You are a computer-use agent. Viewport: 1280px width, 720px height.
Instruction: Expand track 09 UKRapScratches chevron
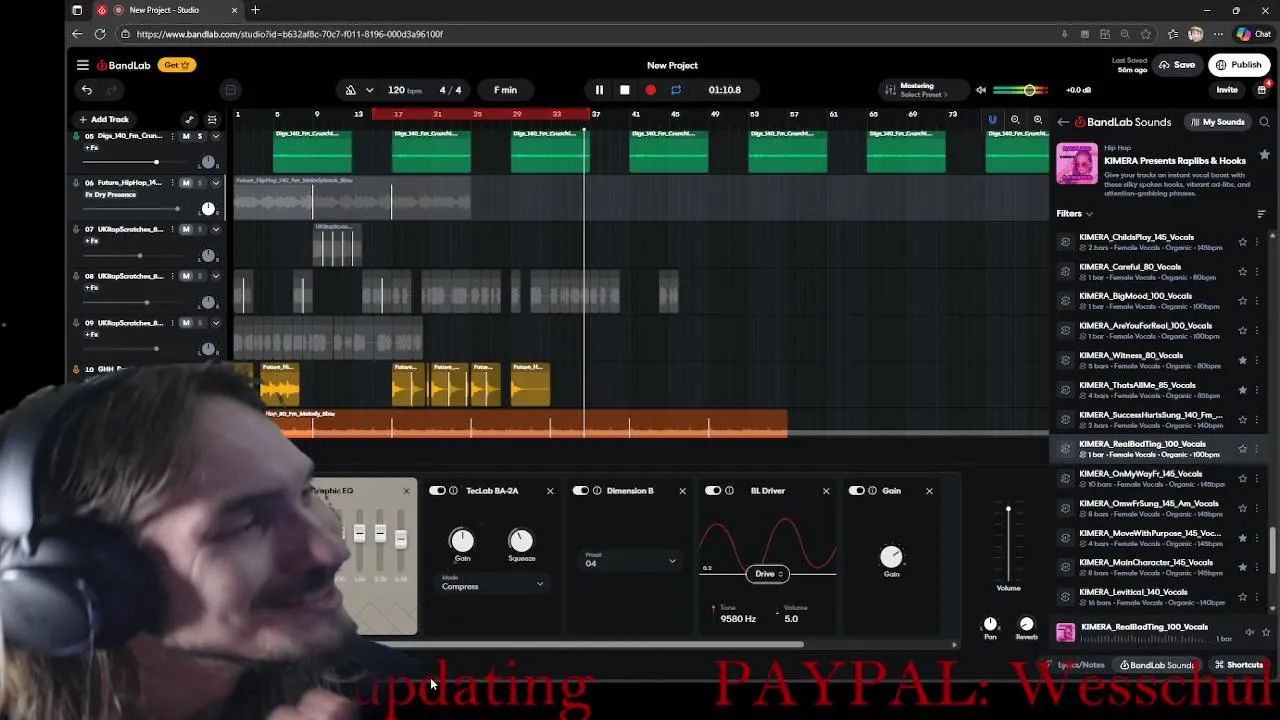[x=215, y=323]
